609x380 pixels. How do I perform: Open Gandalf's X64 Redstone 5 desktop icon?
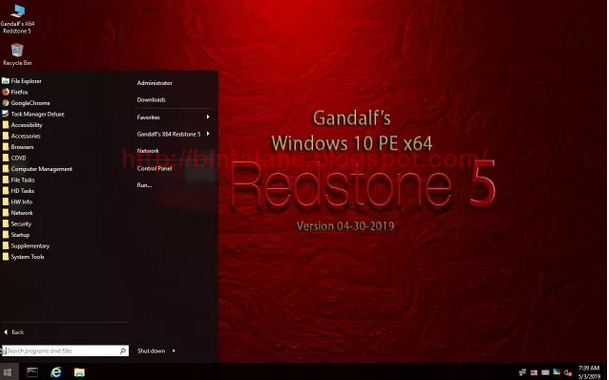[x=17, y=19]
